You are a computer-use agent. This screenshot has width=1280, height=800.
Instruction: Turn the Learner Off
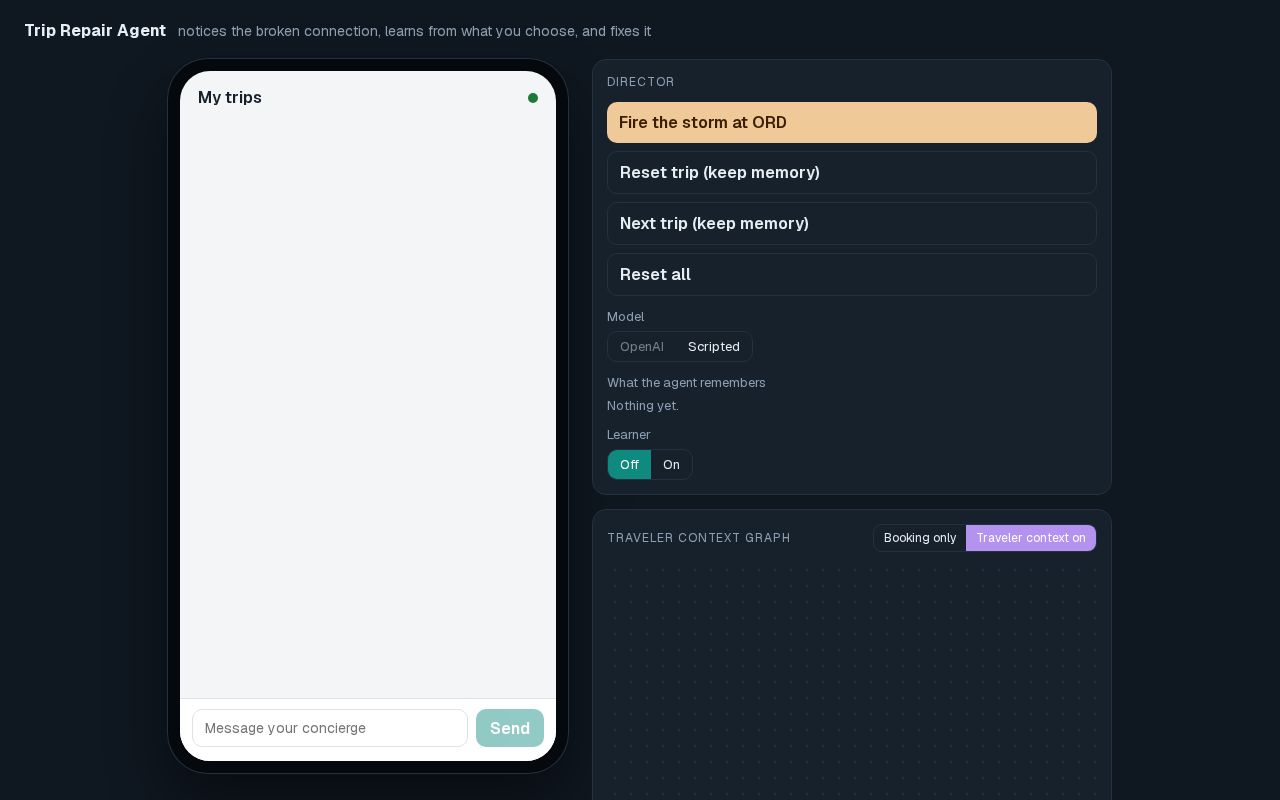click(629, 465)
